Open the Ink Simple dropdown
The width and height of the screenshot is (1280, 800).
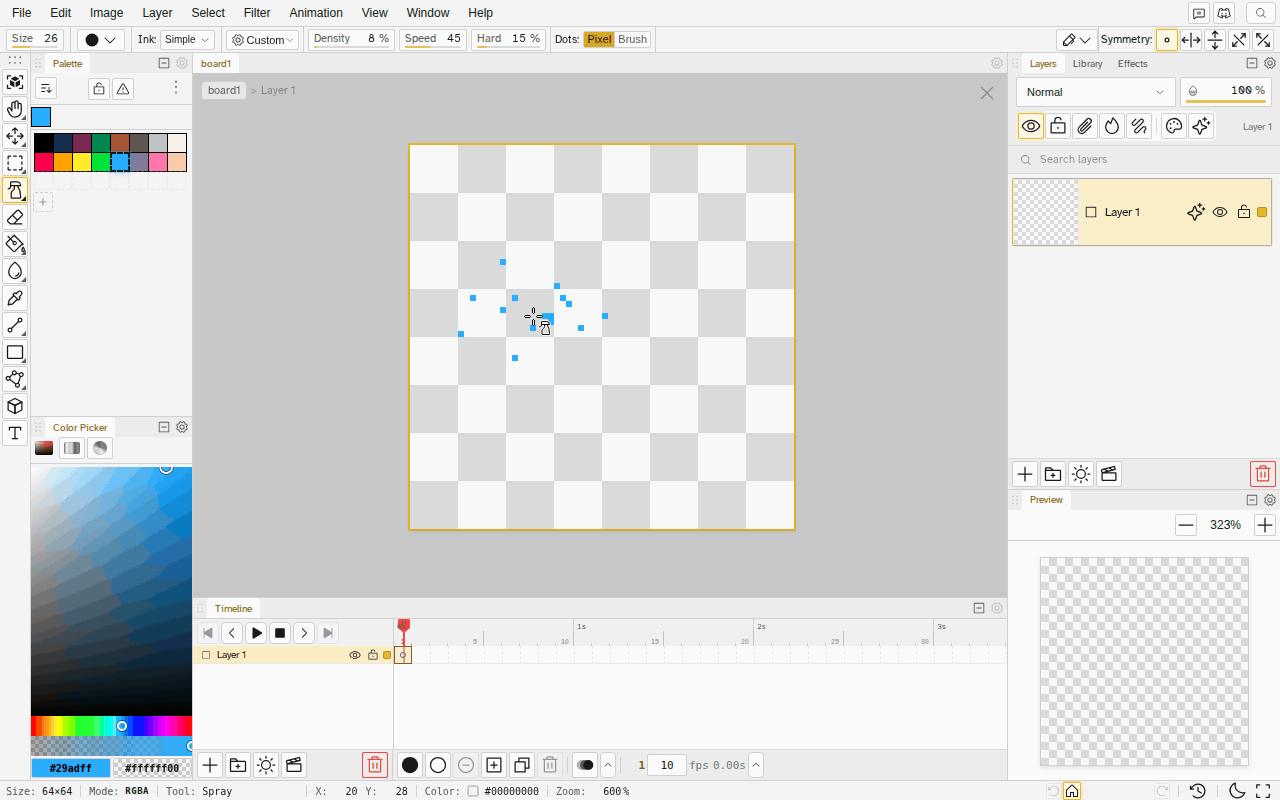[188, 40]
